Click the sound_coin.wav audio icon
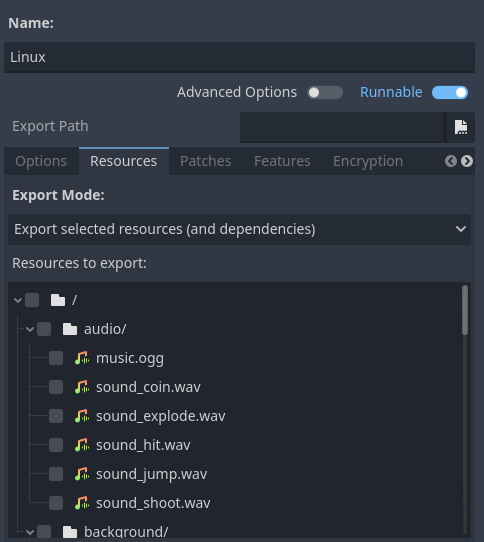Screen dimensions: 484x542 coord(82,387)
